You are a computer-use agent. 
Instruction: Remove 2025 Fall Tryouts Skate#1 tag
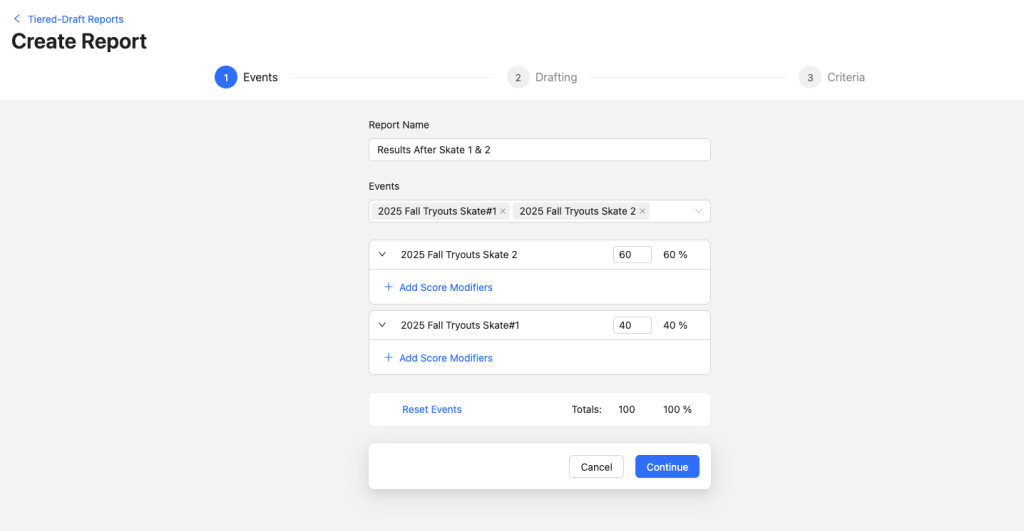[x=503, y=211]
